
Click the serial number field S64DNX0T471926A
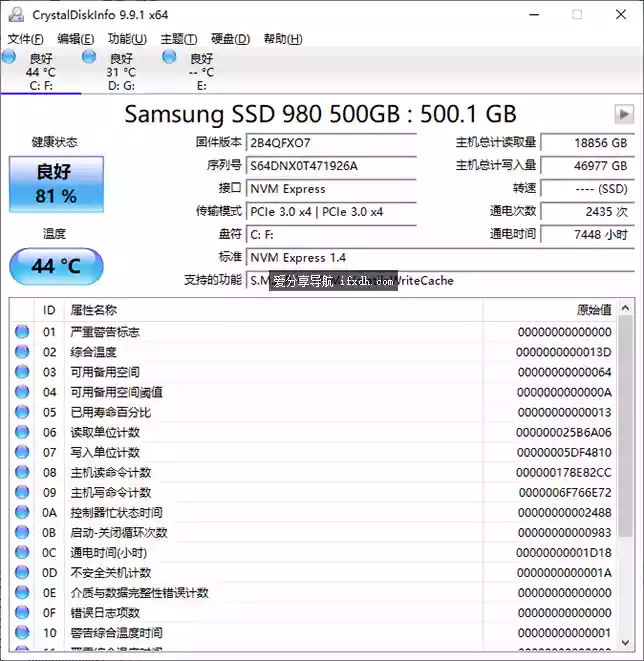tap(331, 166)
